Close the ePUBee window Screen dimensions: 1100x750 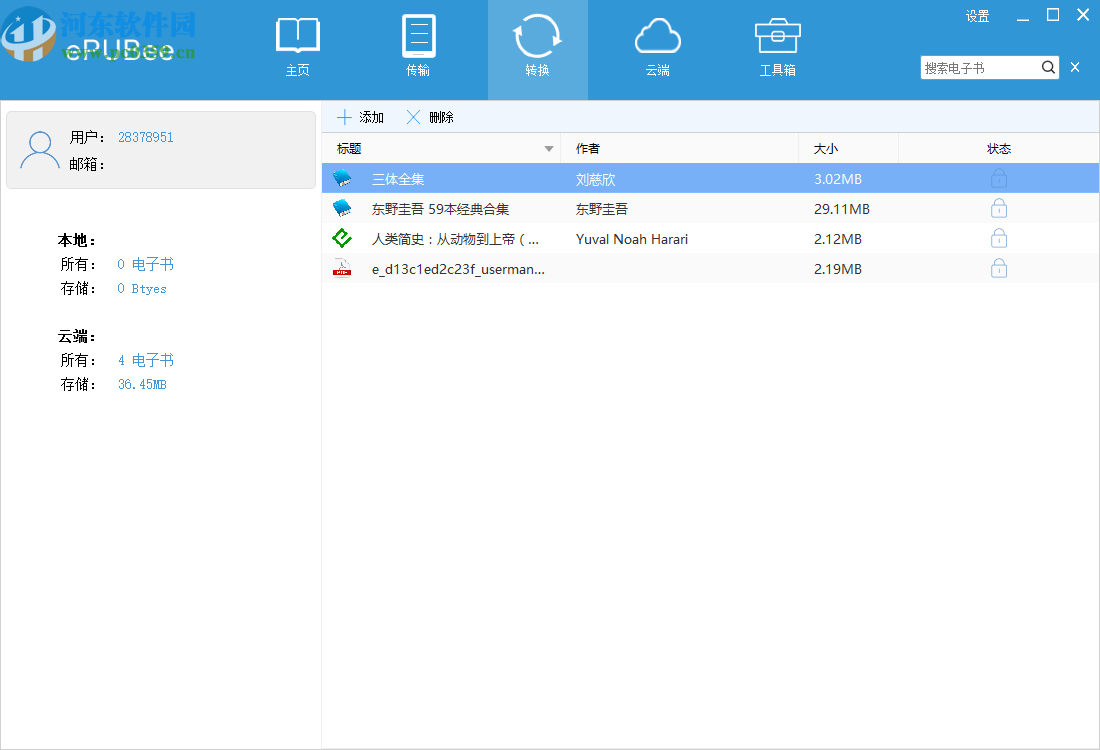point(1083,15)
